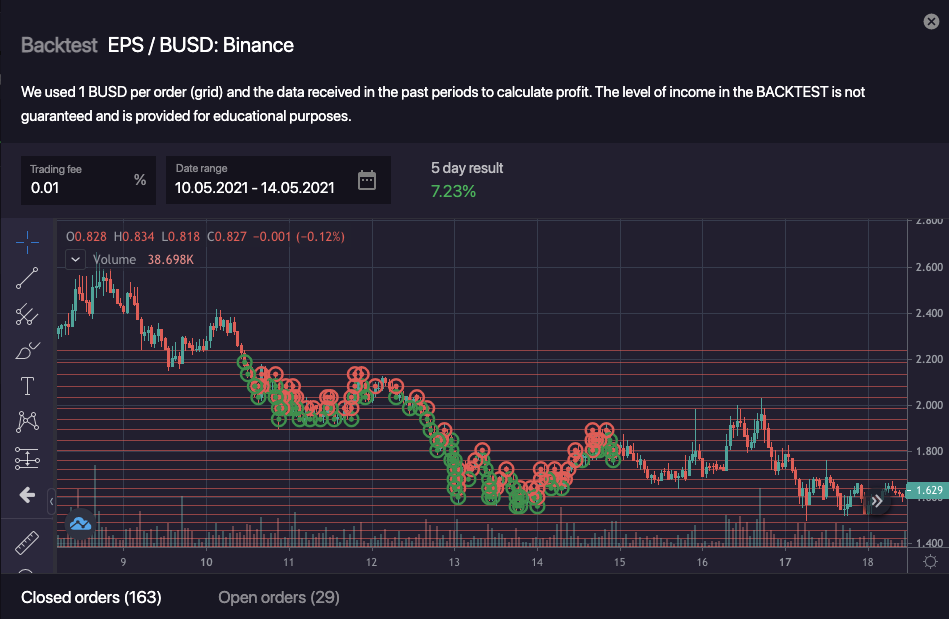
Task: Select the ruler measure tool
Action: pos(27,543)
